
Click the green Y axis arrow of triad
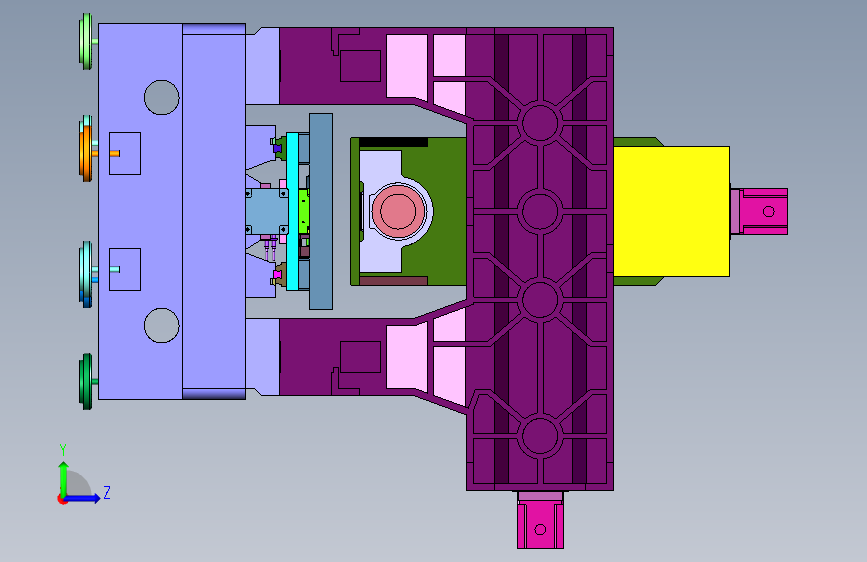[x=64, y=478]
